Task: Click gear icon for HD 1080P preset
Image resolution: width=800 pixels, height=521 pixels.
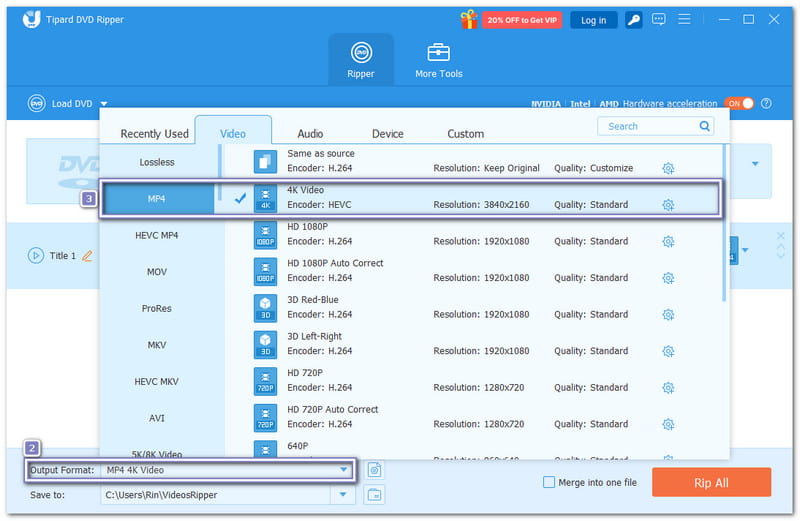Action: pyautogui.click(x=668, y=241)
